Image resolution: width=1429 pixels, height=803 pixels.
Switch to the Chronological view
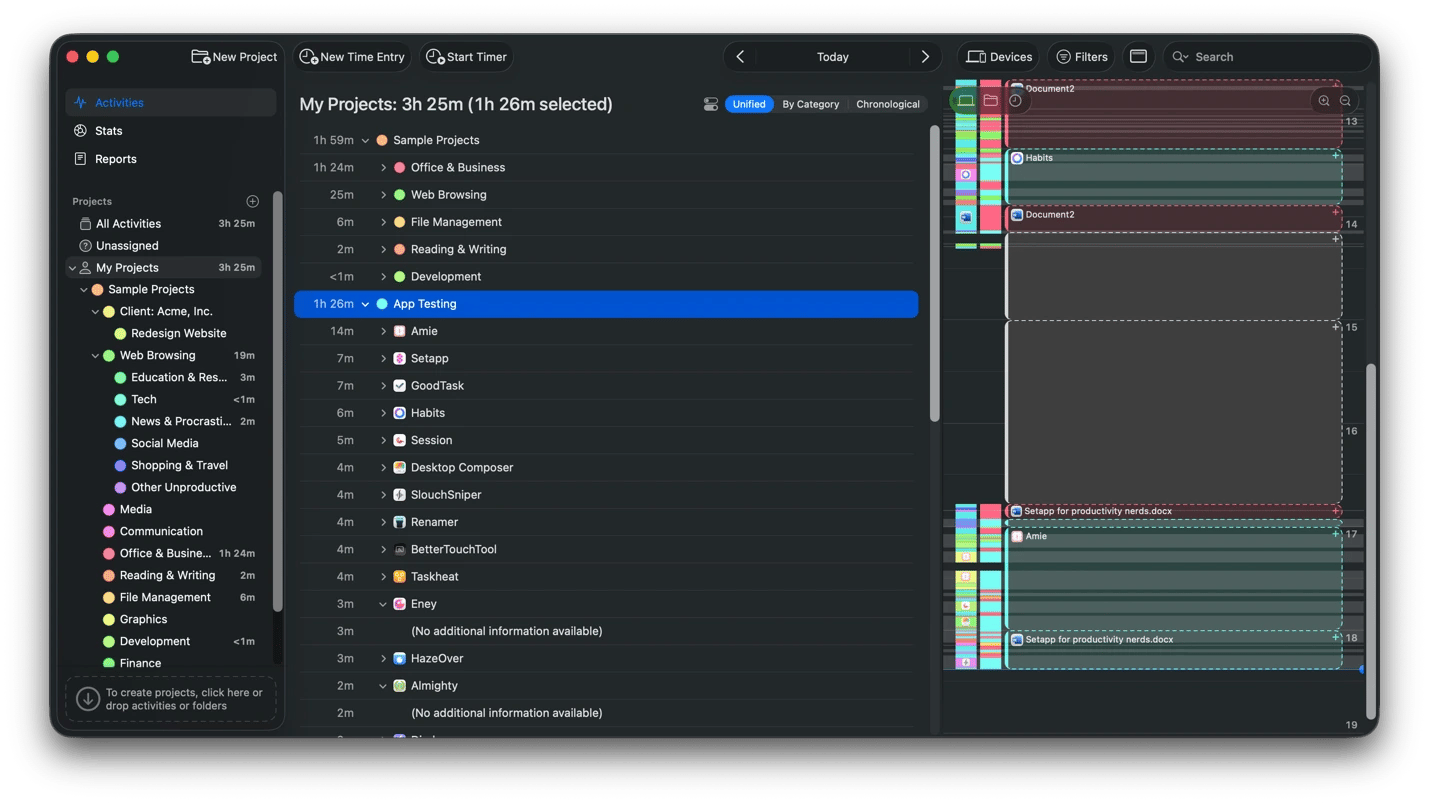(888, 104)
